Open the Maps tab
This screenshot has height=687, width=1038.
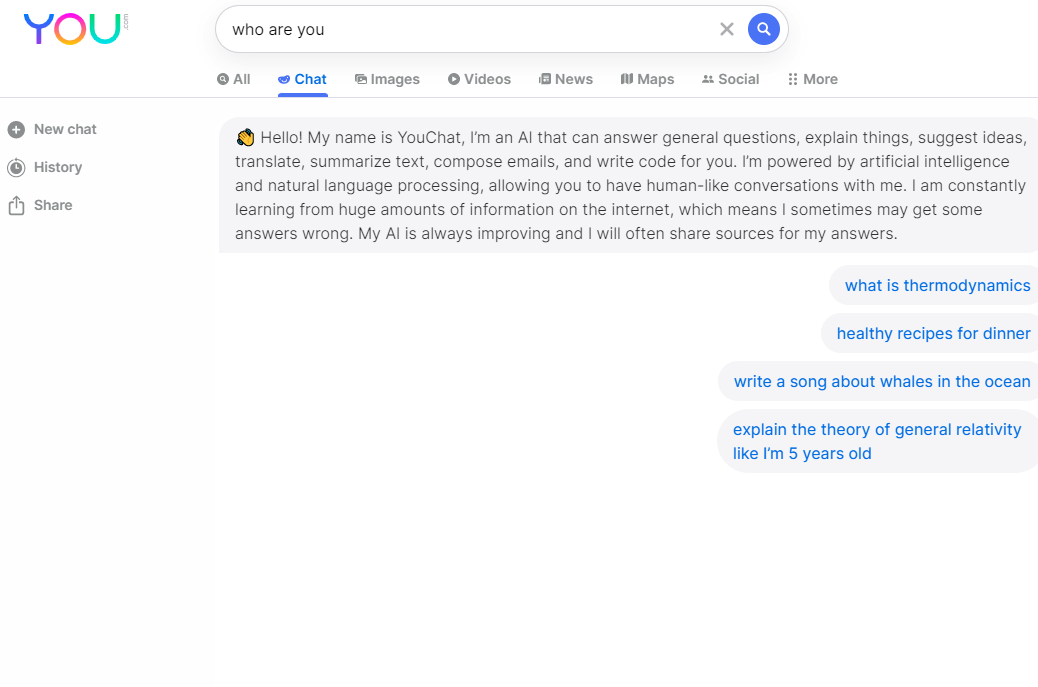(647, 79)
